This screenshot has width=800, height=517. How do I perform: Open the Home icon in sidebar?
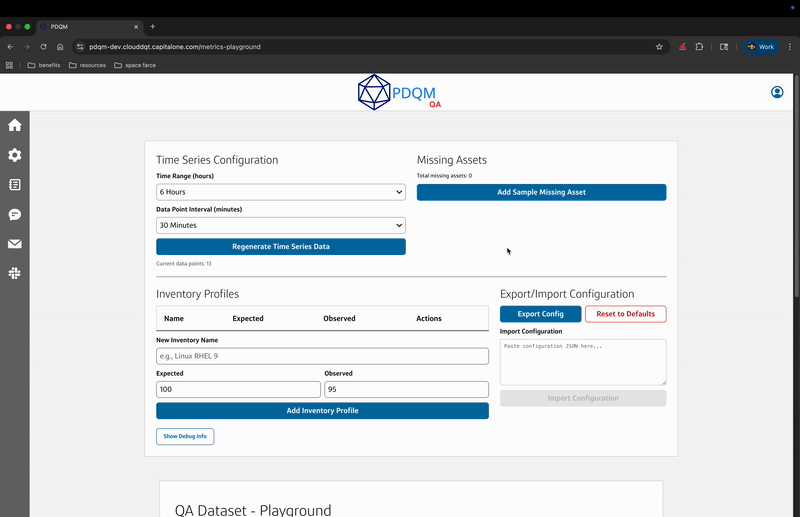pos(15,125)
